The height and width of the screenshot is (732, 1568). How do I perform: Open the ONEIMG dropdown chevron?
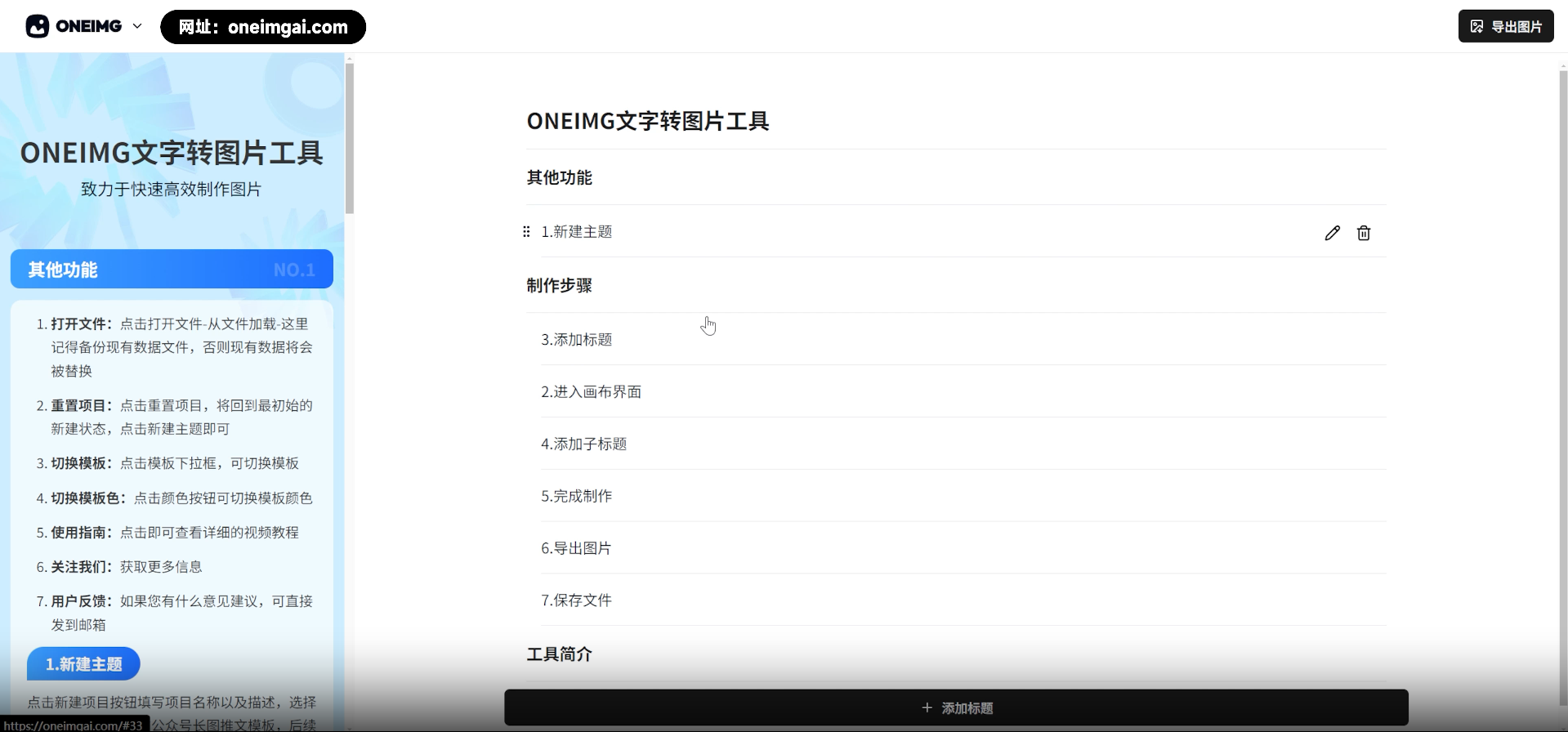pyautogui.click(x=137, y=26)
